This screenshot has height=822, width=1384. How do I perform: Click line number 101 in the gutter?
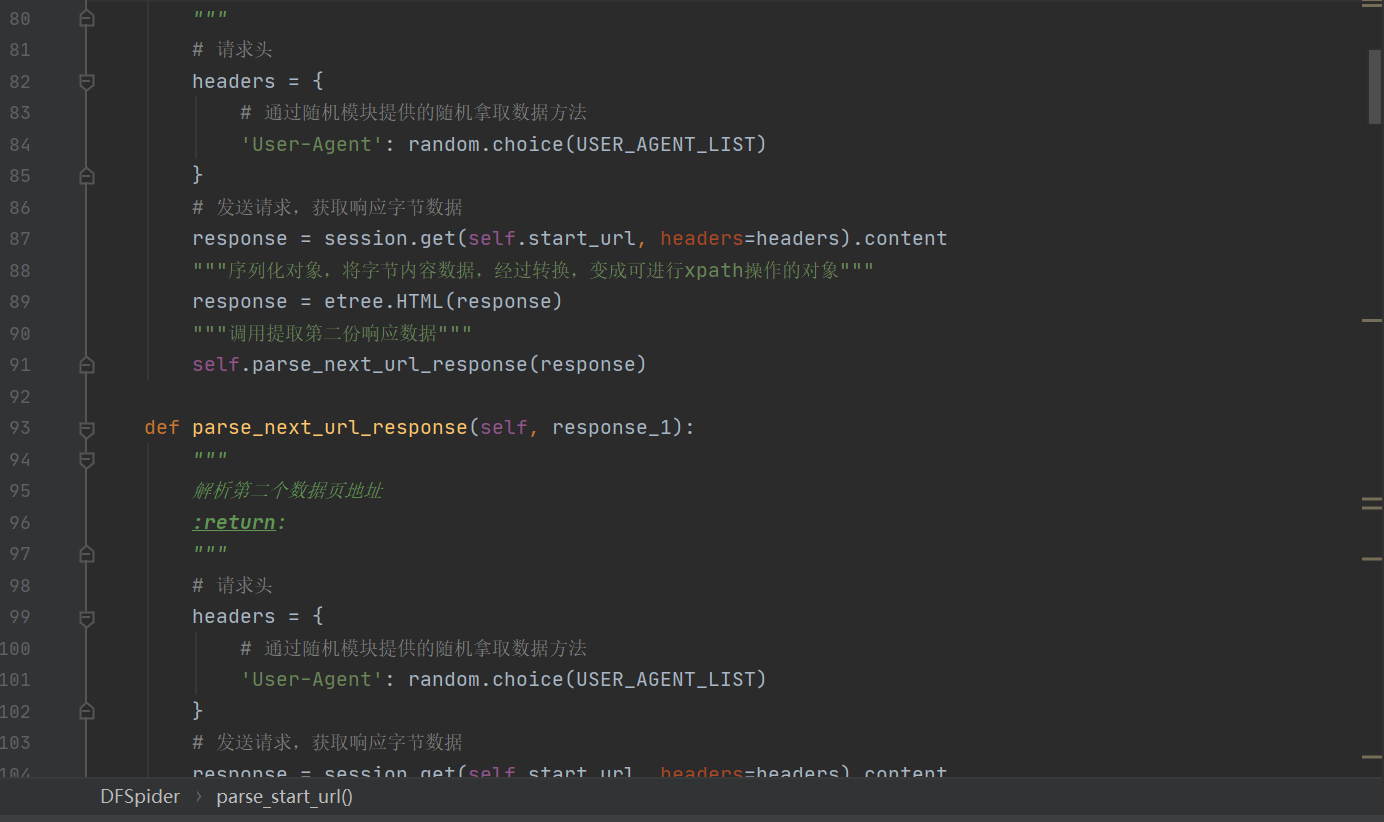coord(15,680)
